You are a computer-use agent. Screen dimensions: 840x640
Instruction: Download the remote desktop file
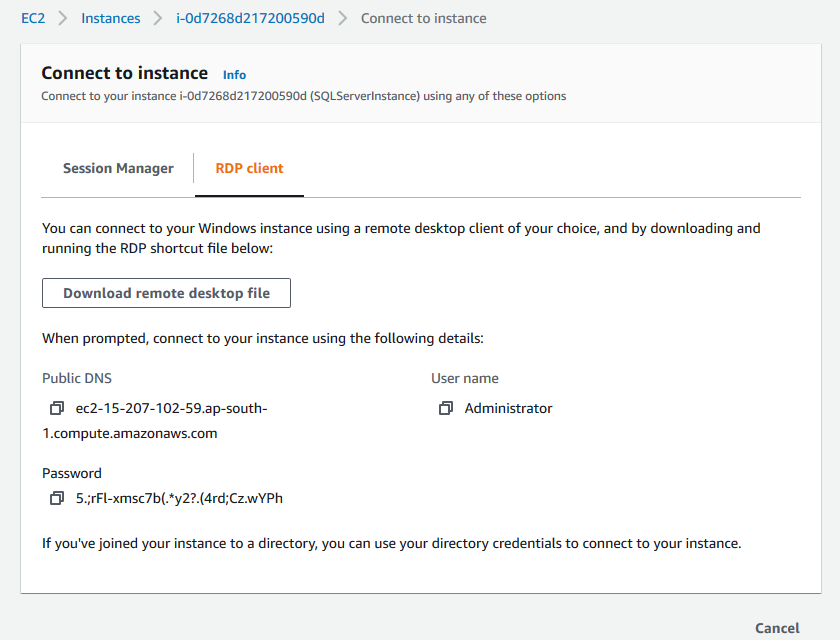[x=166, y=294]
